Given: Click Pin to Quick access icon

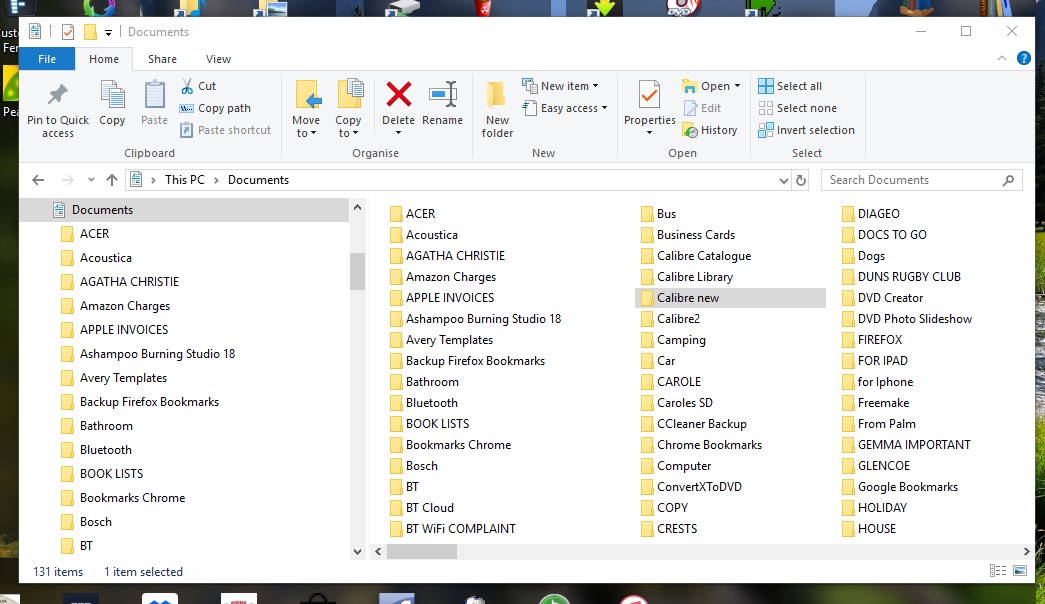Looking at the screenshot, I should pyautogui.click(x=57, y=95).
